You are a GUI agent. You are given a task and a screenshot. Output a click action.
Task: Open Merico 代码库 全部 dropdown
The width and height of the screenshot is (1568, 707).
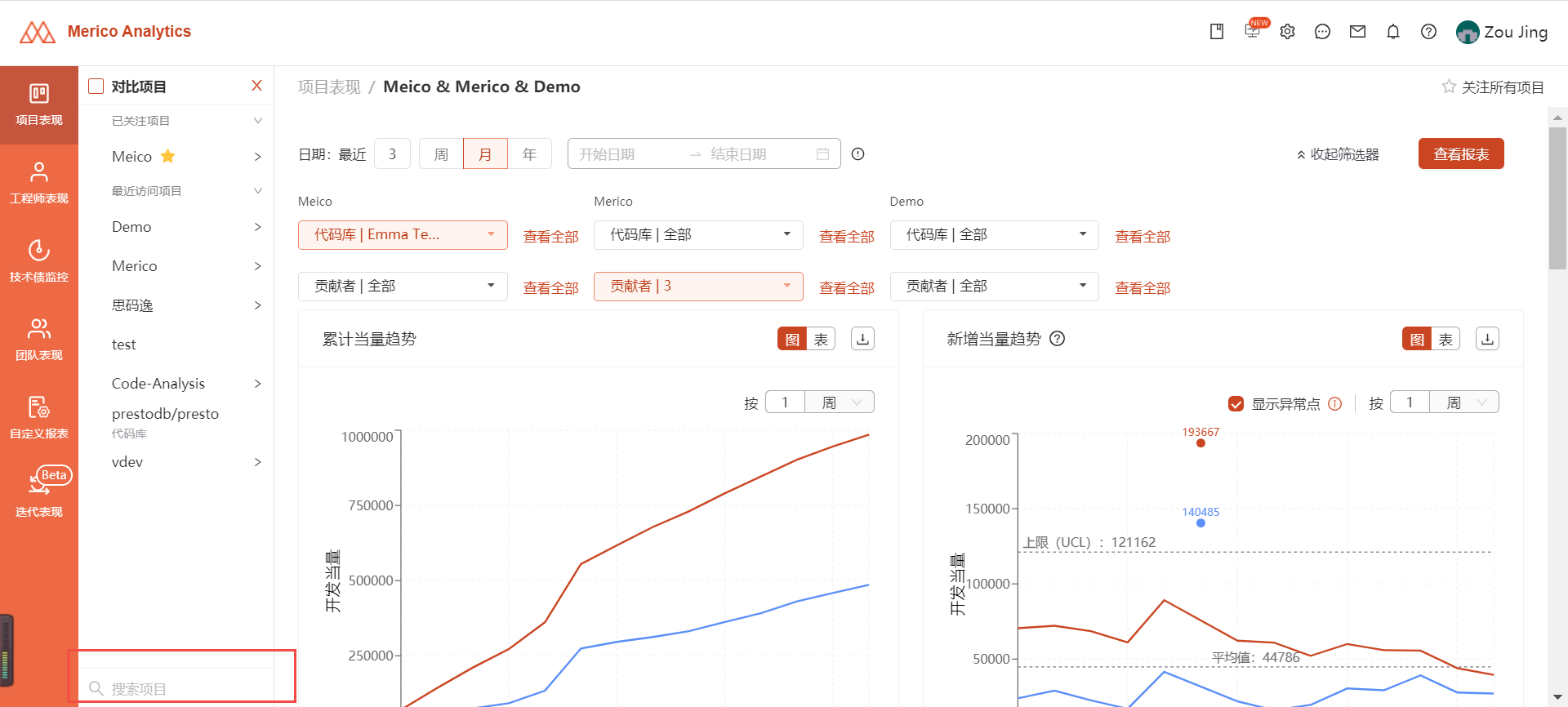pyautogui.click(x=698, y=235)
